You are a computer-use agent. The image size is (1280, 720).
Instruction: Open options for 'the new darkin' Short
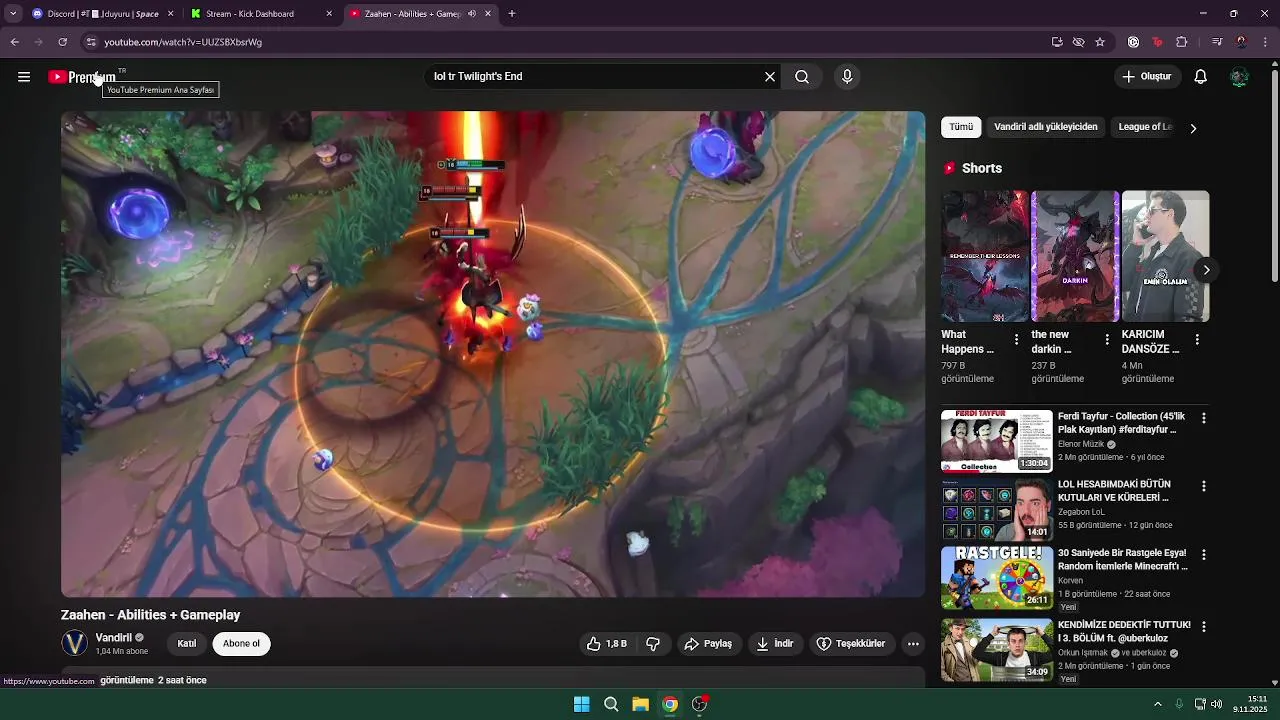1106,340
